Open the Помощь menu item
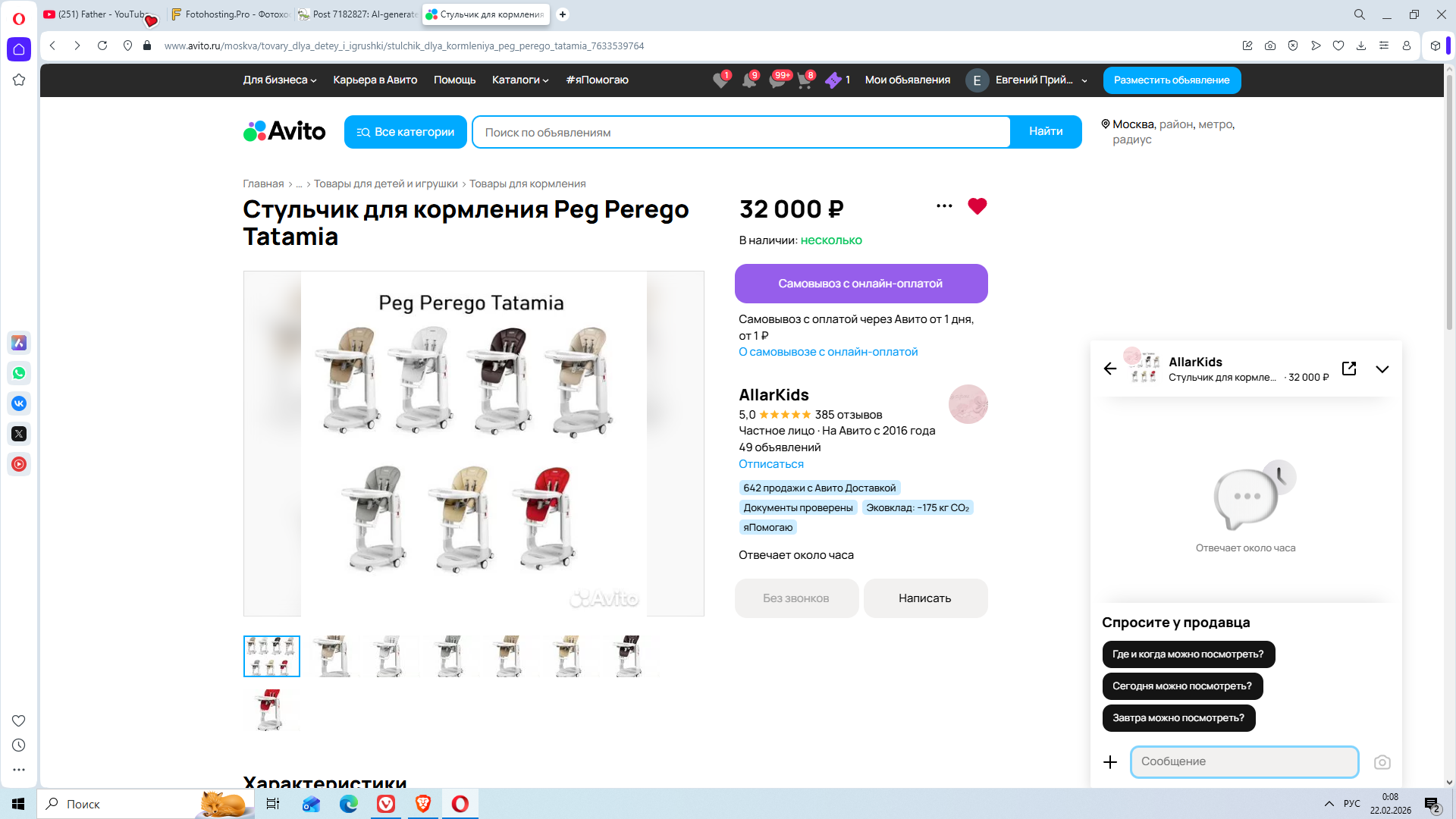This screenshot has width=1456, height=819. 454,80
